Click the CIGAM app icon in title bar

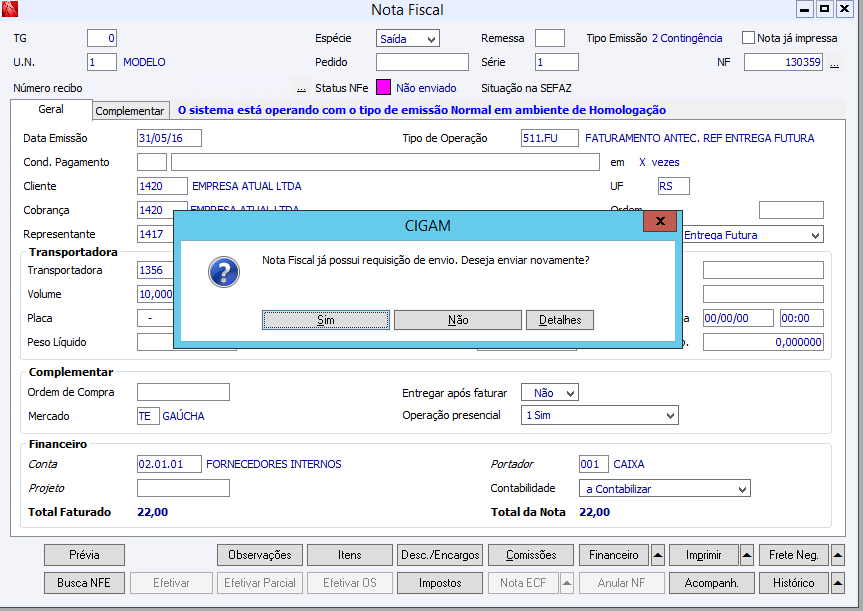(9, 8)
